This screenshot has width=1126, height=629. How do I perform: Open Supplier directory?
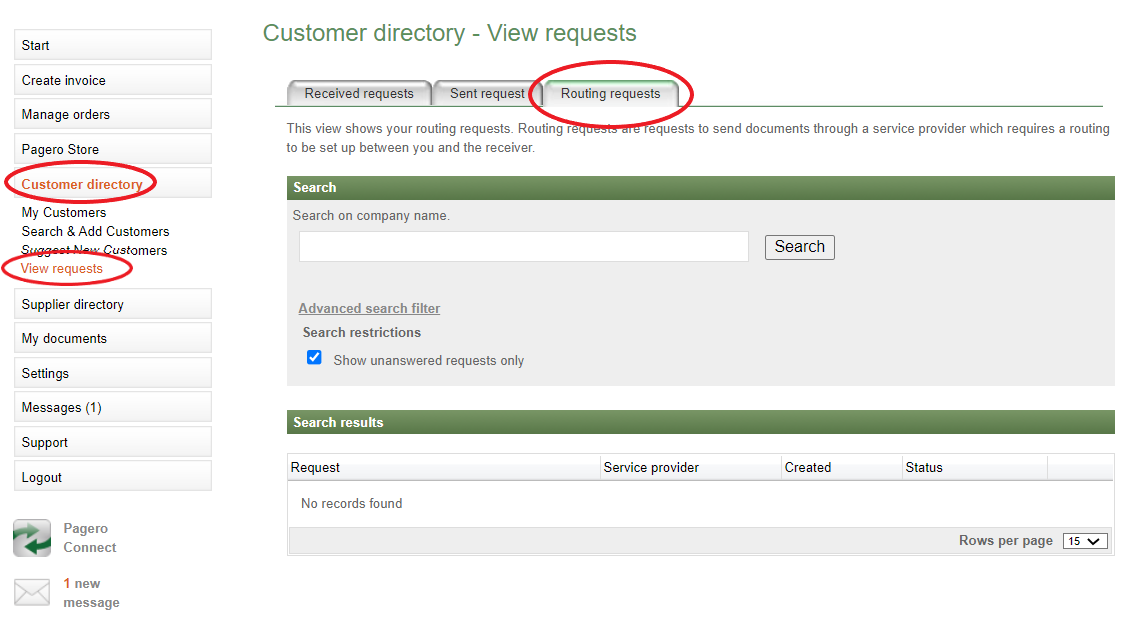(x=113, y=304)
